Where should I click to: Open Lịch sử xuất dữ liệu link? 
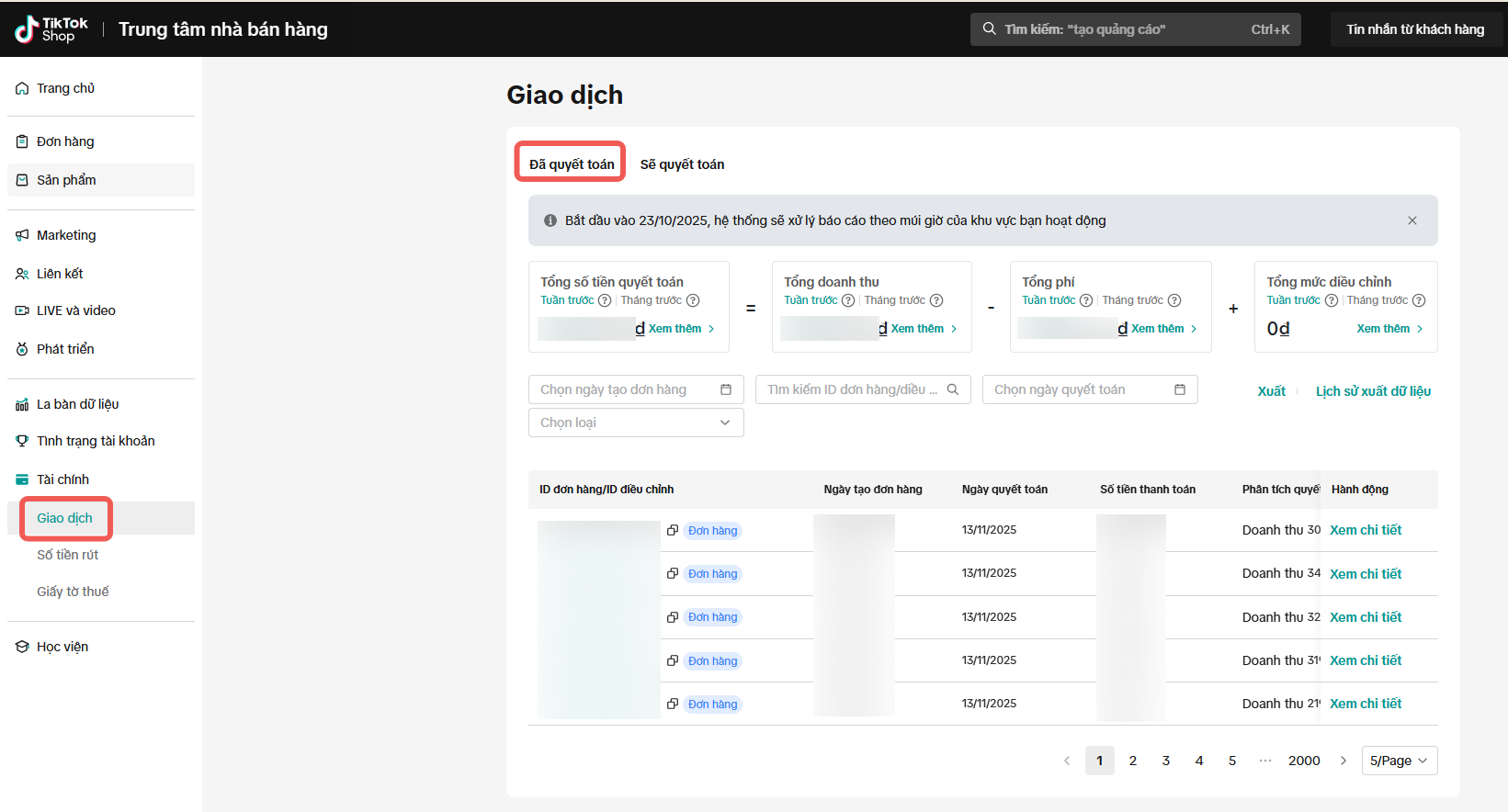[x=1373, y=391]
